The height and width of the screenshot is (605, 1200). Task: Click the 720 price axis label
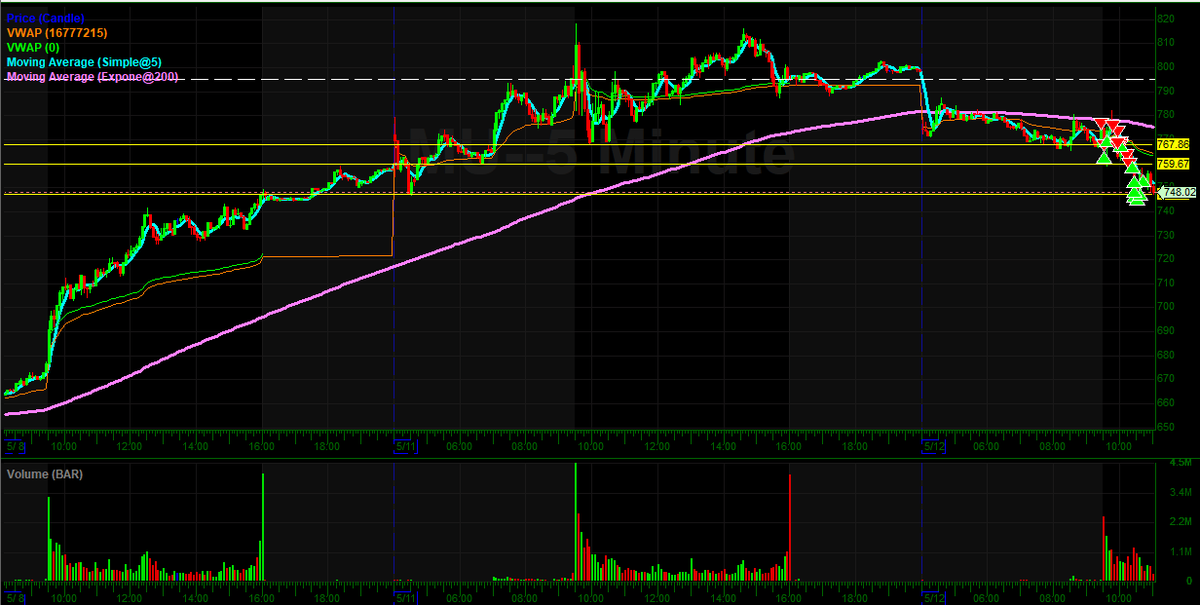pos(1165,258)
